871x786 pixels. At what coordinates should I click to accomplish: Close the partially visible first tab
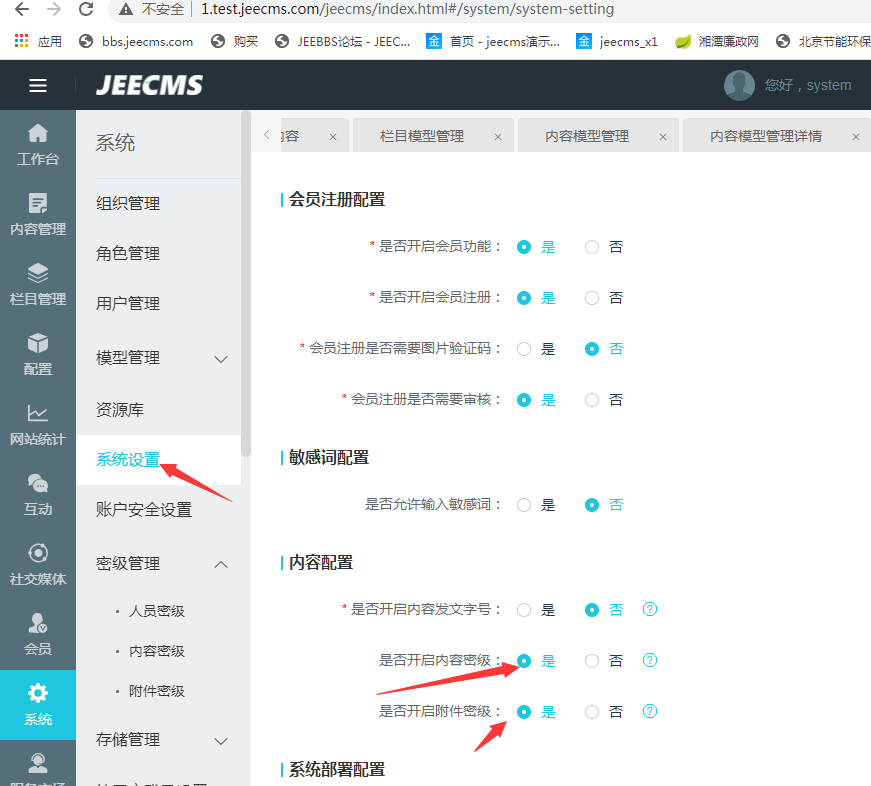click(x=333, y=137)
